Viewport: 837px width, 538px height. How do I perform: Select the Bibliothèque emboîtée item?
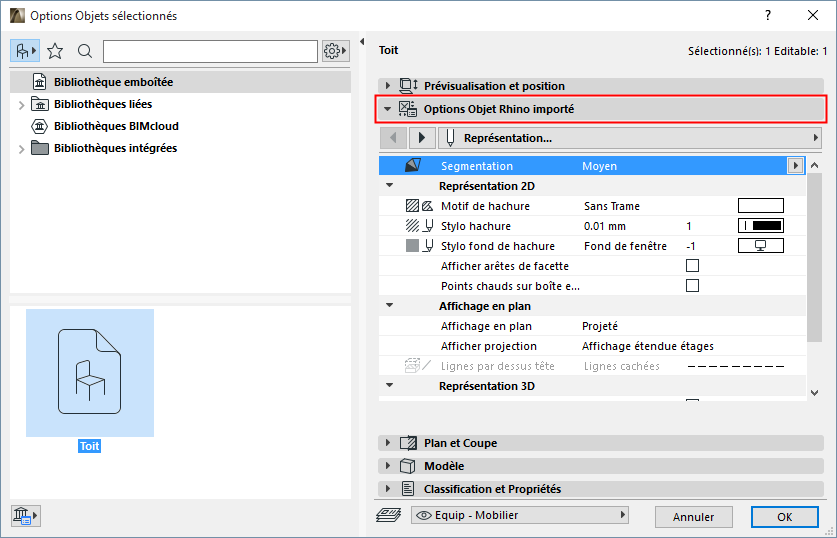(x=180, y=82)
